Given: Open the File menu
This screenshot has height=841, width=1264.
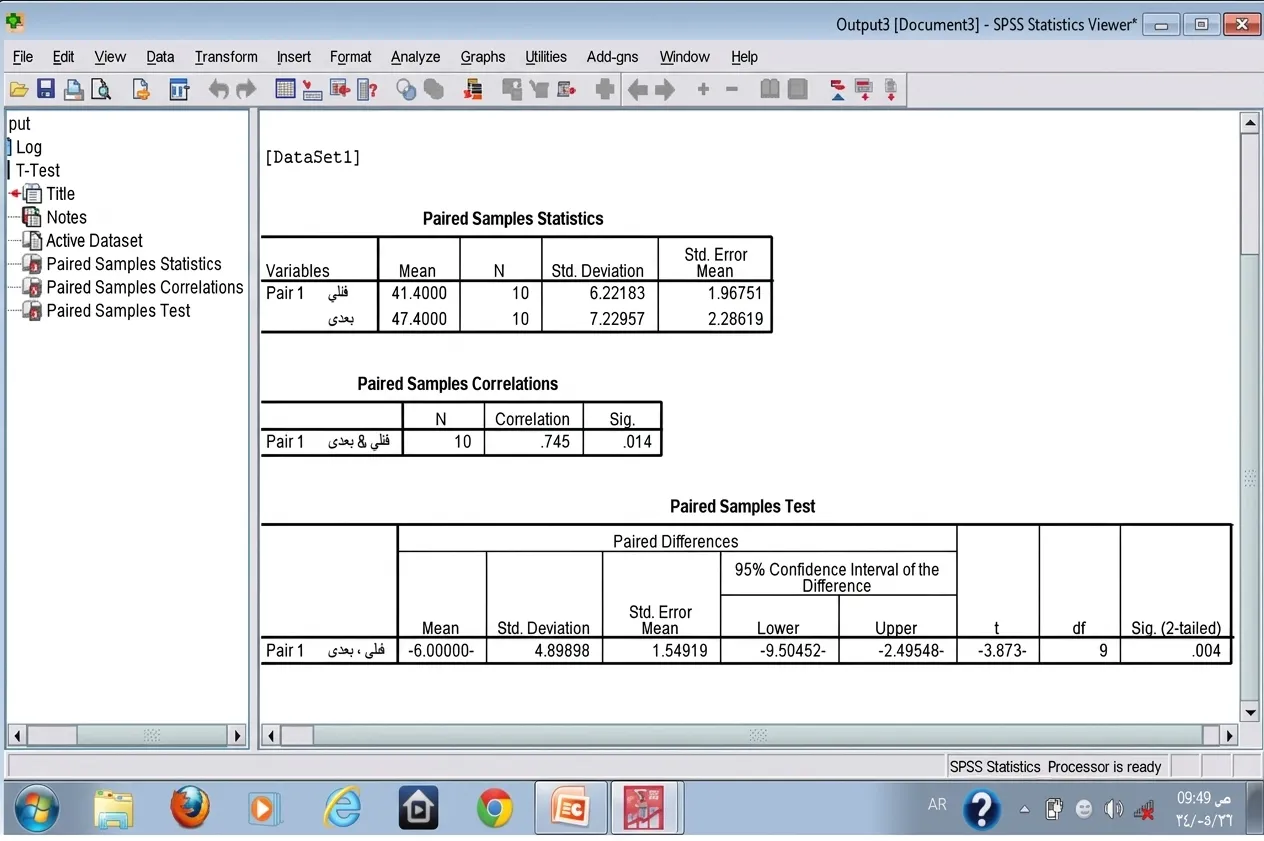Looking at the screenshot, I should 22,57.
